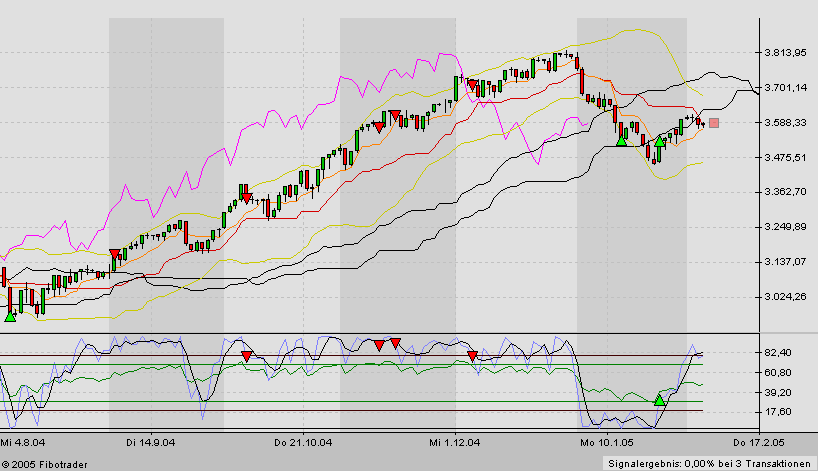This screenshot has height=471, width=818.
Task: Click the green buy arrow at chart's far left
Action: pyautogui.click(x=10, y=316)
